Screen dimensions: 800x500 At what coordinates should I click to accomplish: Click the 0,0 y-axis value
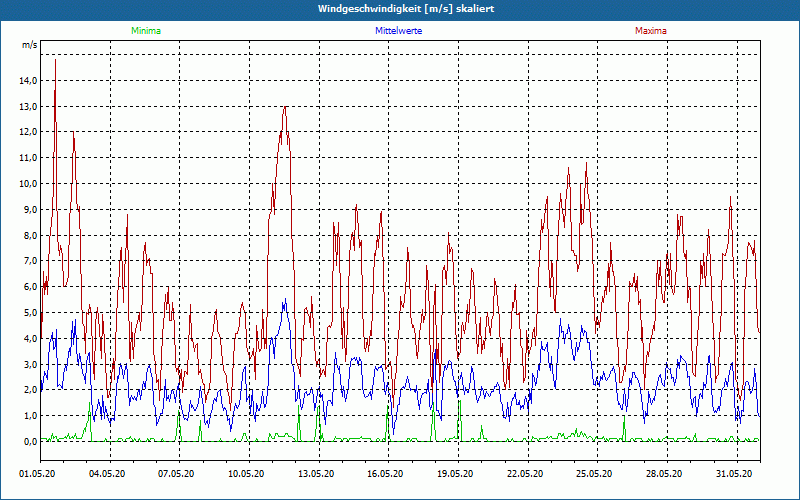point(31,442)
